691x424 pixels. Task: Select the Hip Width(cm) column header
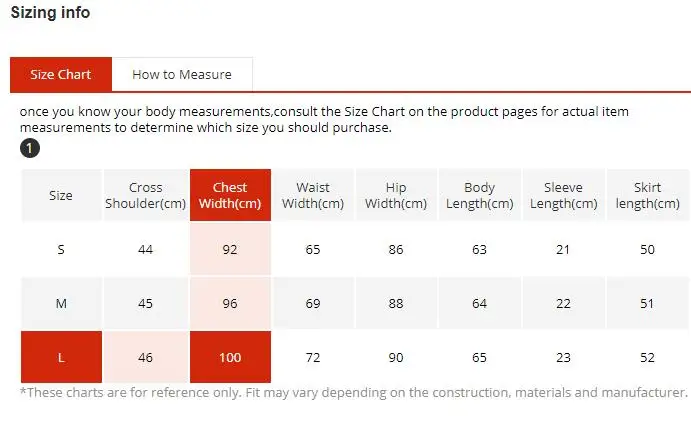pos(396,195)
